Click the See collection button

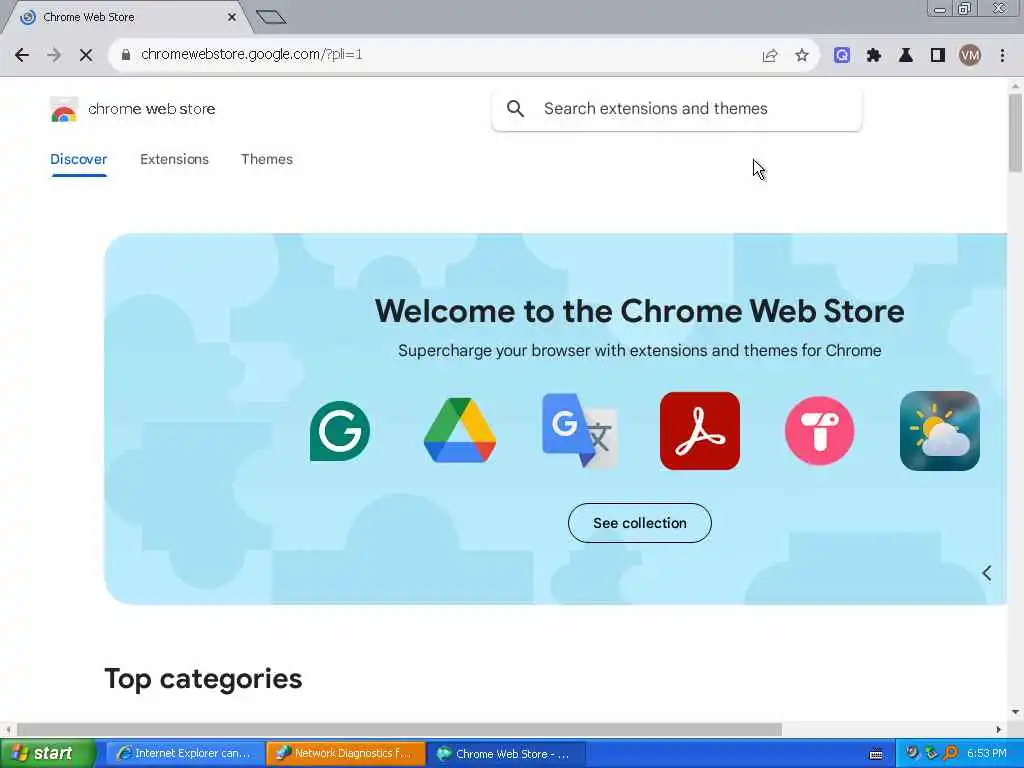tap(639, 523)
